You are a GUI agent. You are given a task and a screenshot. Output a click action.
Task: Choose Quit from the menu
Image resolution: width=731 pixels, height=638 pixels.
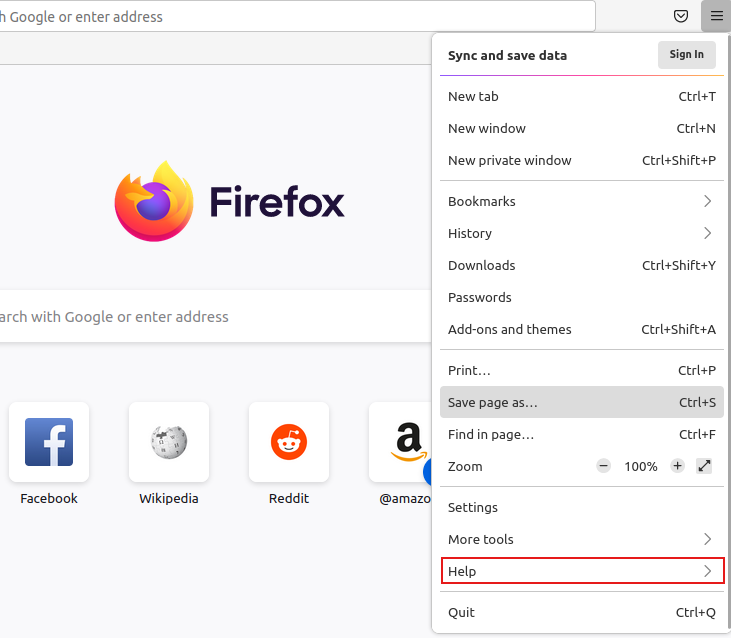tap(582, 612)
